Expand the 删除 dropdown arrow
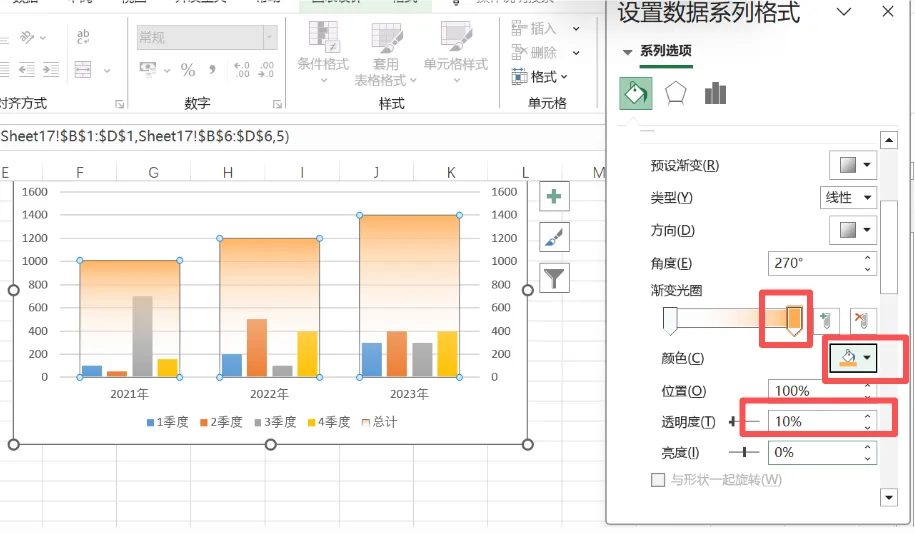Viewport: 915px width, 534px height. pyautogui.click(x=576, y=53)
